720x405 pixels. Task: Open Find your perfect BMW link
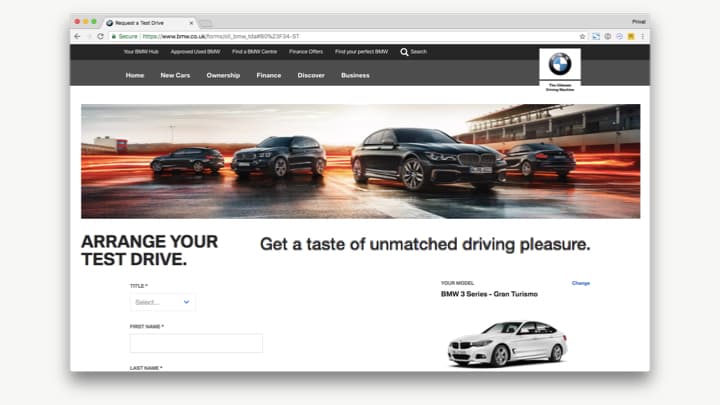[x=361, y=52]
